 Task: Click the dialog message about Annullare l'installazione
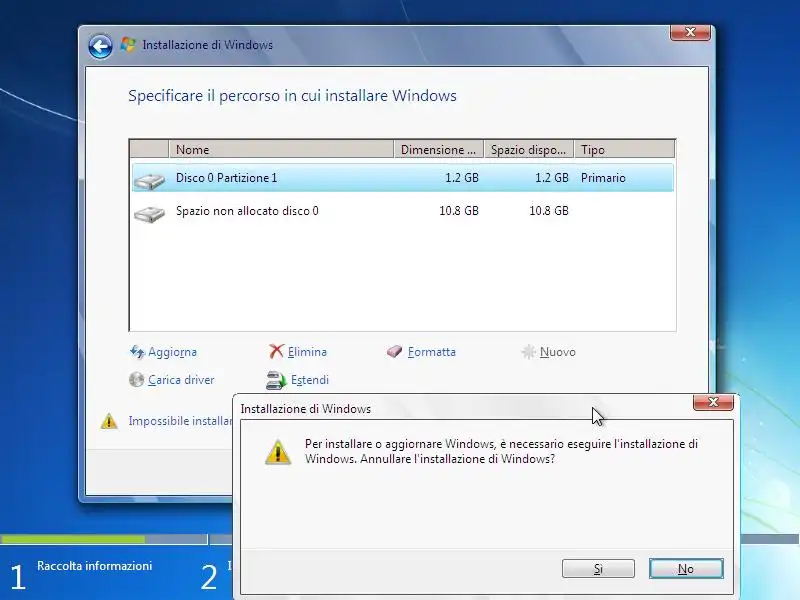[501, 452]
